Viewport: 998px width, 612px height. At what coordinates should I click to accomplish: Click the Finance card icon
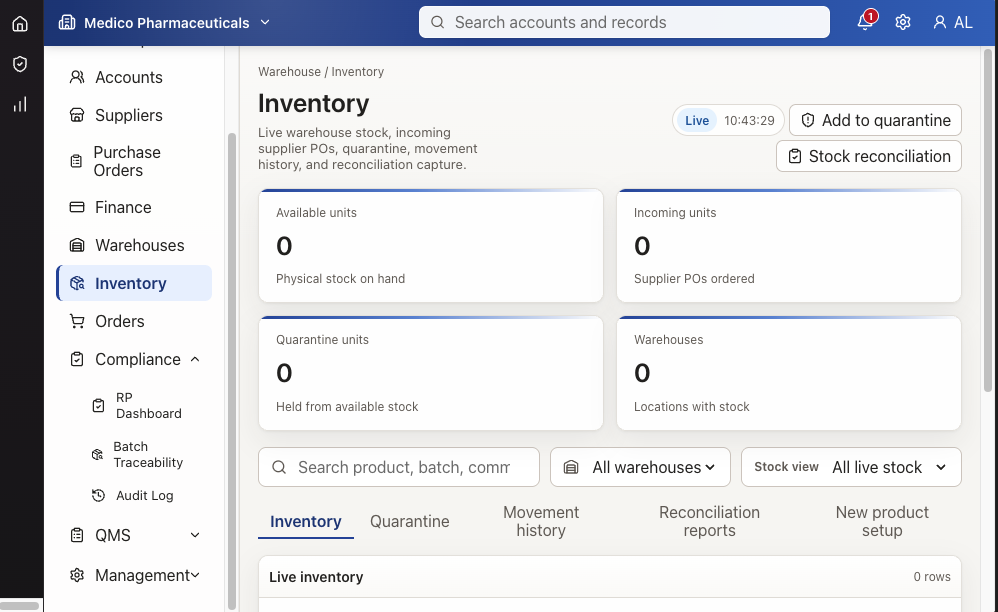(x=77, y=207)
